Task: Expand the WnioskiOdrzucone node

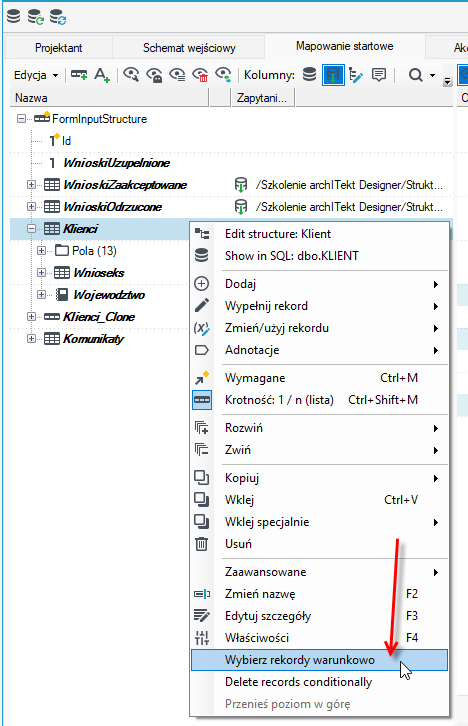Action: click(x=31, y=207)
